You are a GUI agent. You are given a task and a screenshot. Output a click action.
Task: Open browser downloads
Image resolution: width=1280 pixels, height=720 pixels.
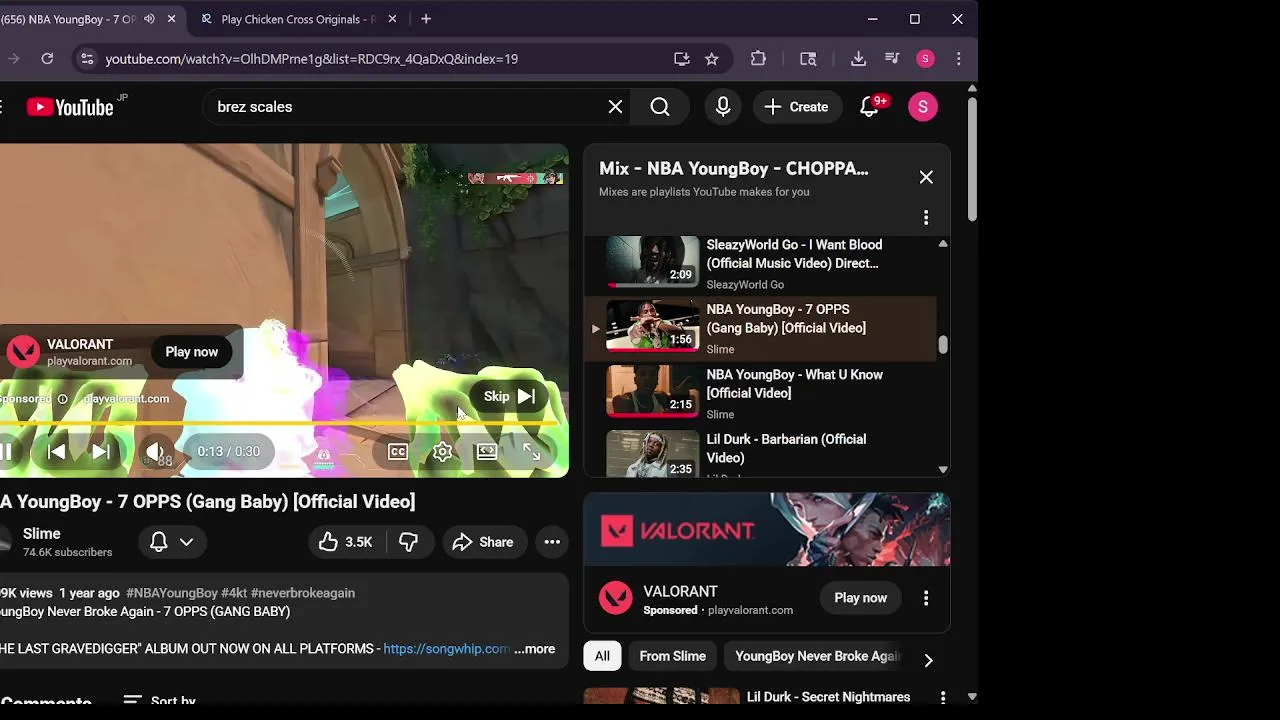click(x=858, y=59)
